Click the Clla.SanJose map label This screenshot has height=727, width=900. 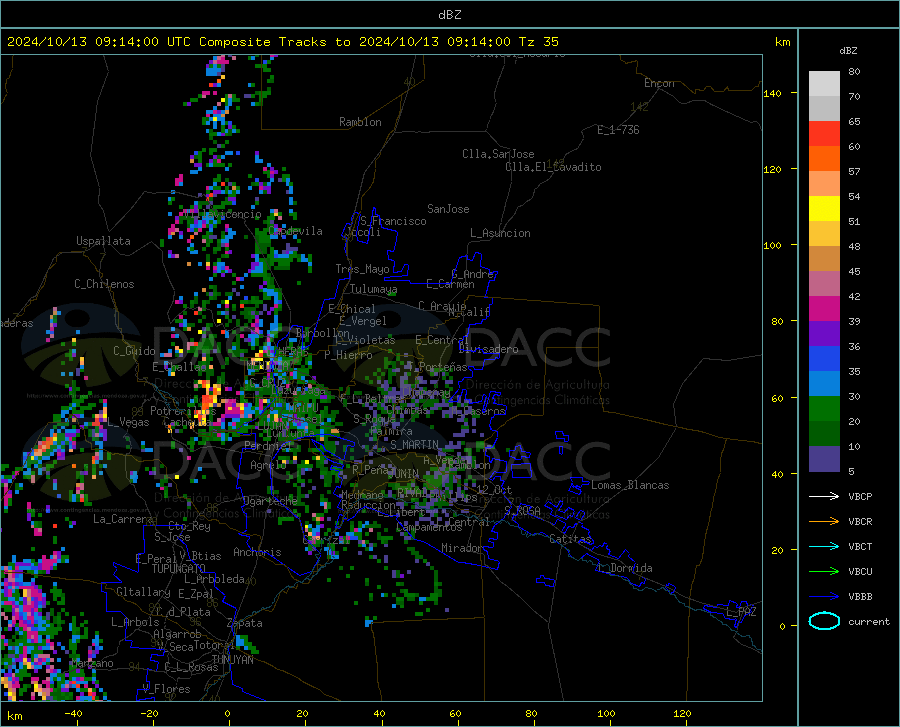[498, 154]
